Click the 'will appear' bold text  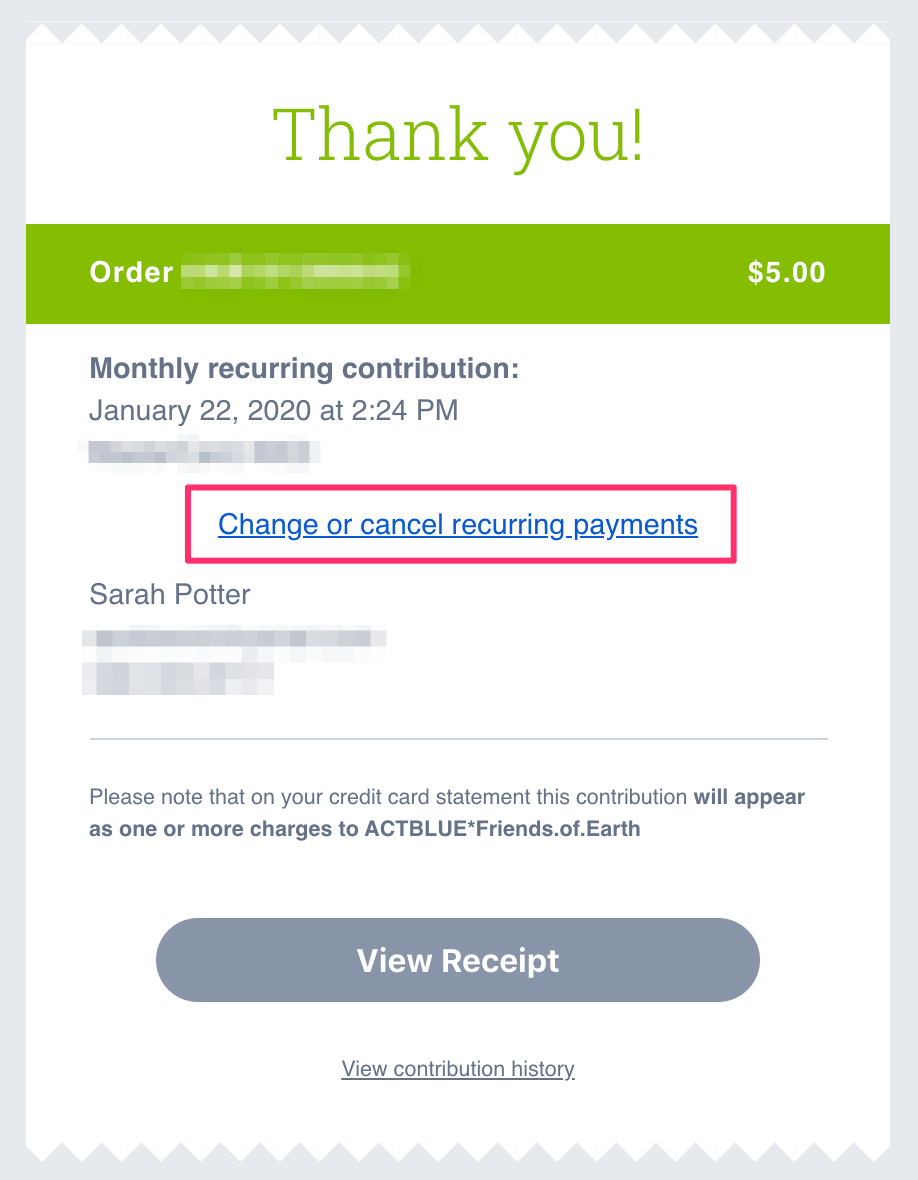749,797
